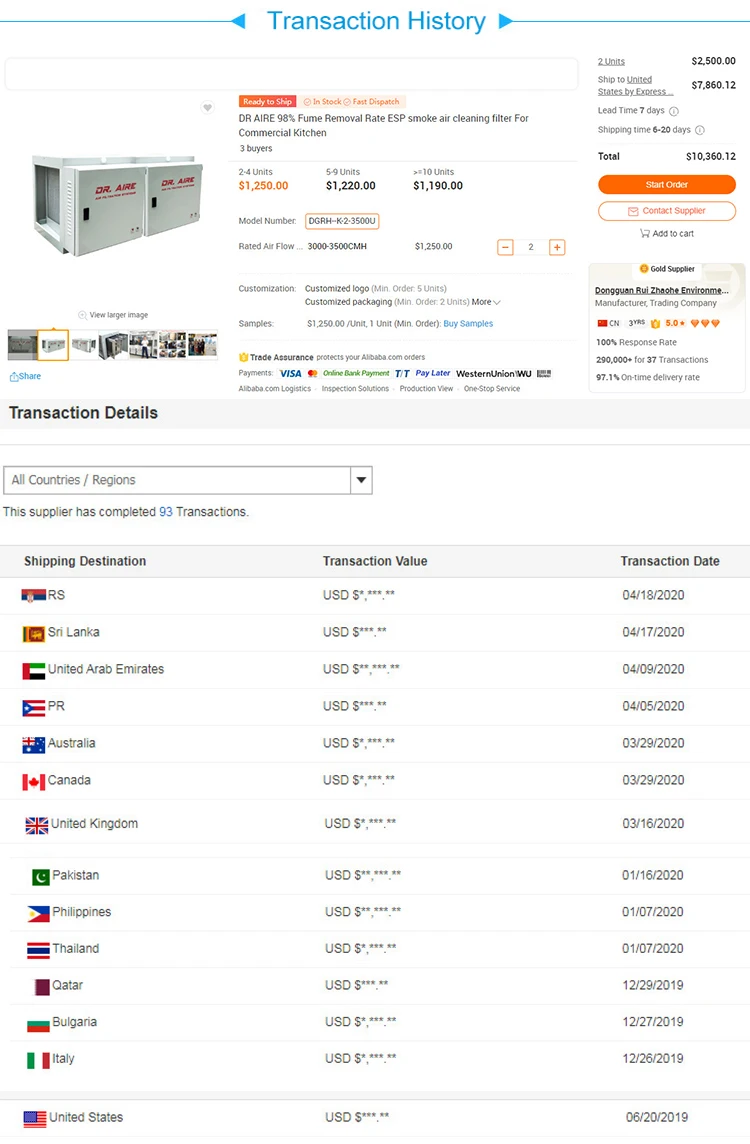This screenshot has height=1144, width=750.
Task: Click the Australia flag icon
Action: point(34,744)
